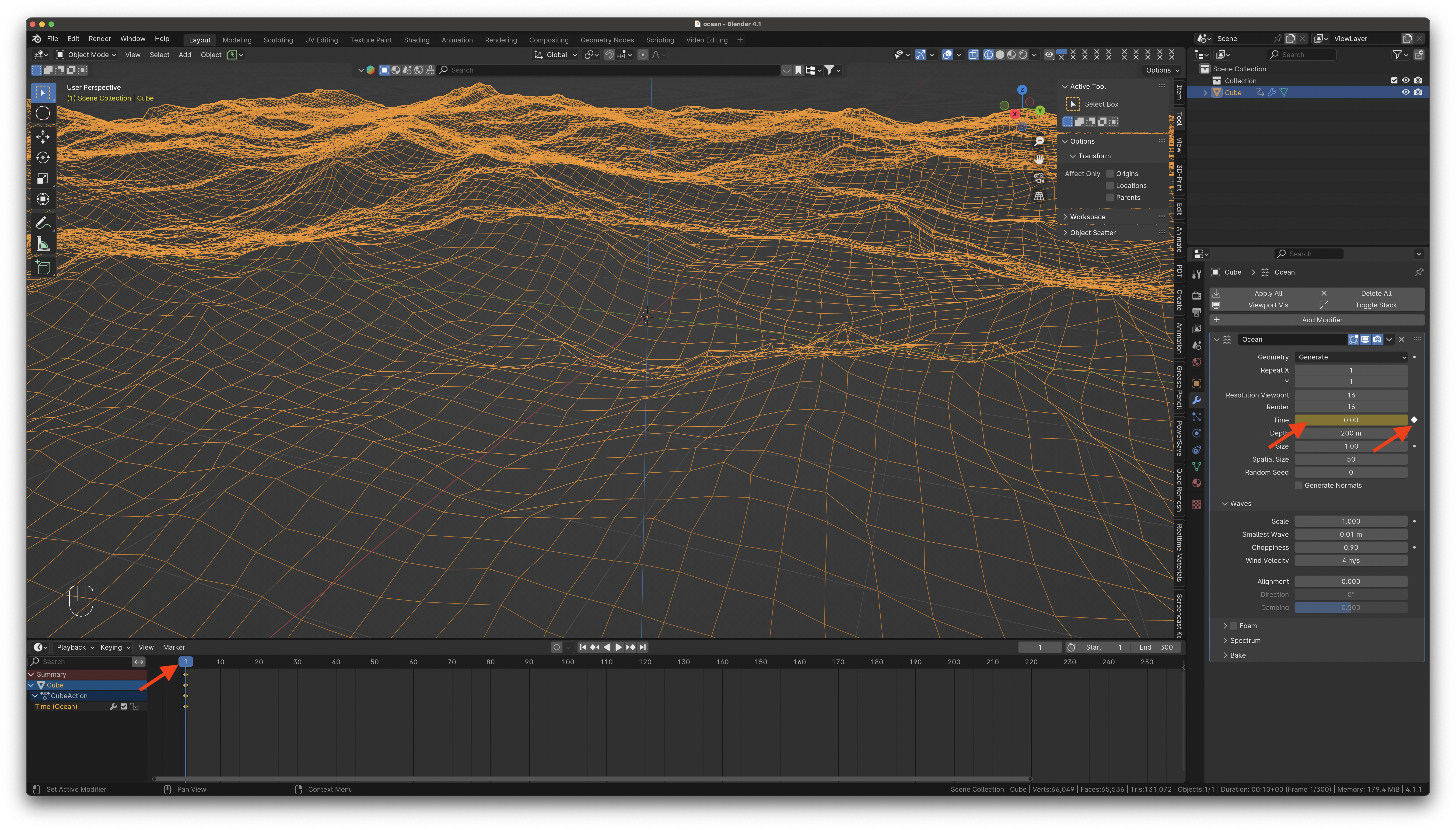The height and width of the screenshot is (830, 1456).
Task: Open the Global transform orientation dropdown
Action: (x=556, y=55)
